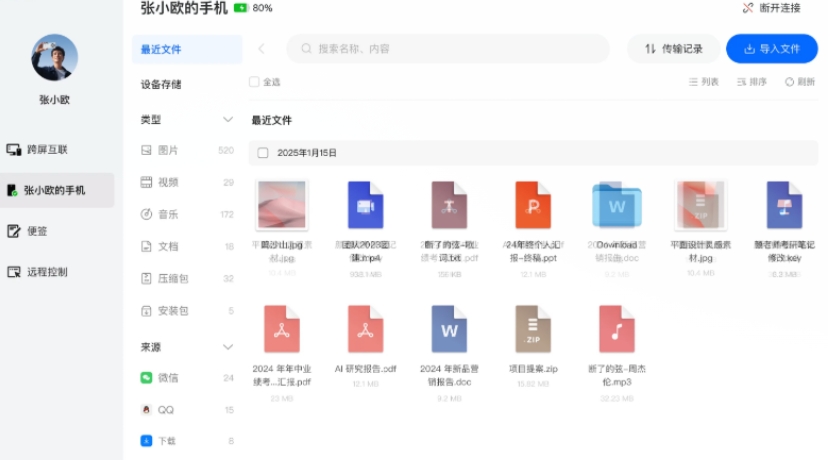Select the blue mp4 video file icon
Image resolution: width=835 pixels, height=460 pixels.
[365, 205]
